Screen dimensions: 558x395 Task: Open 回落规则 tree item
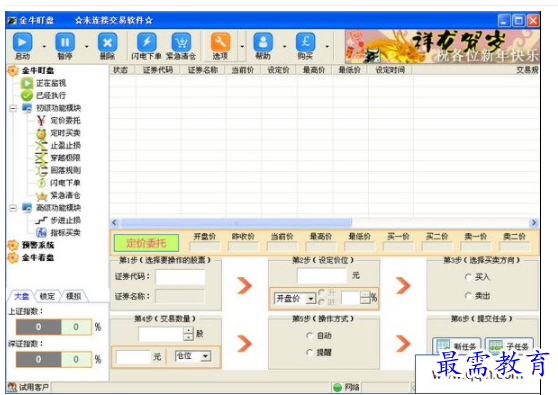click(65, 170)
